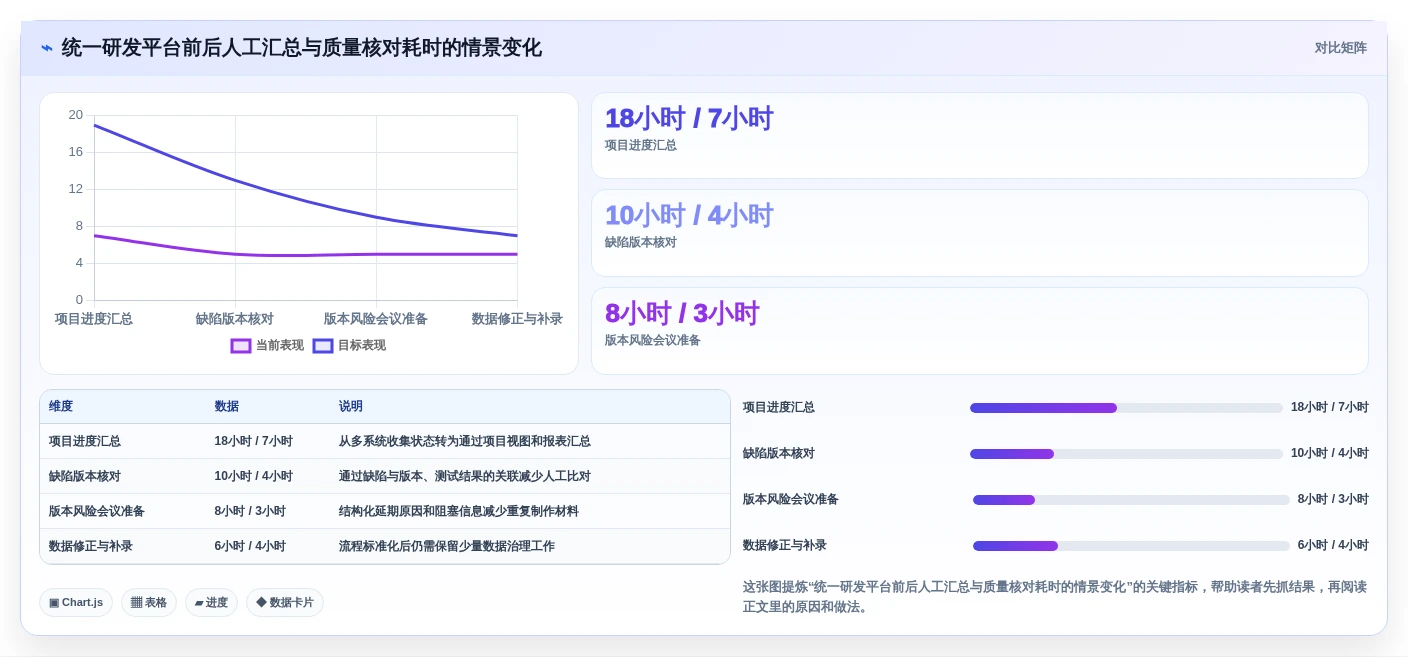Click the lightning icon beside the title
Screen dimensions: 1408x657
tap(46, 48)
